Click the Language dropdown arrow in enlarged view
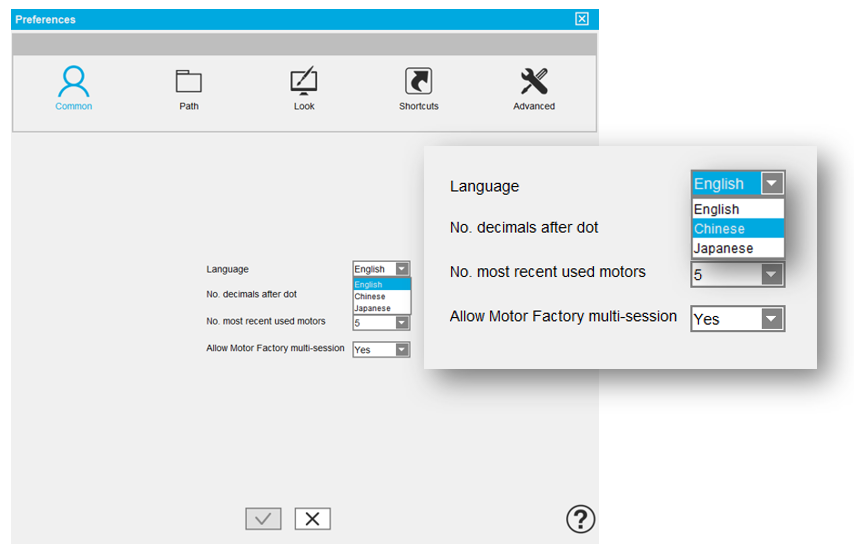Screen dimensions: 854x560 point(771,184)
